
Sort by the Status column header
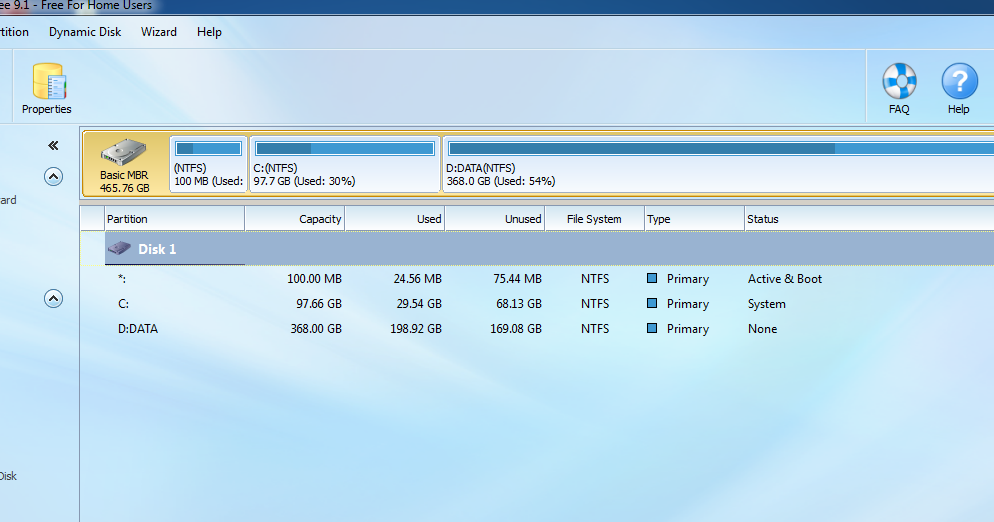point(869,219)
